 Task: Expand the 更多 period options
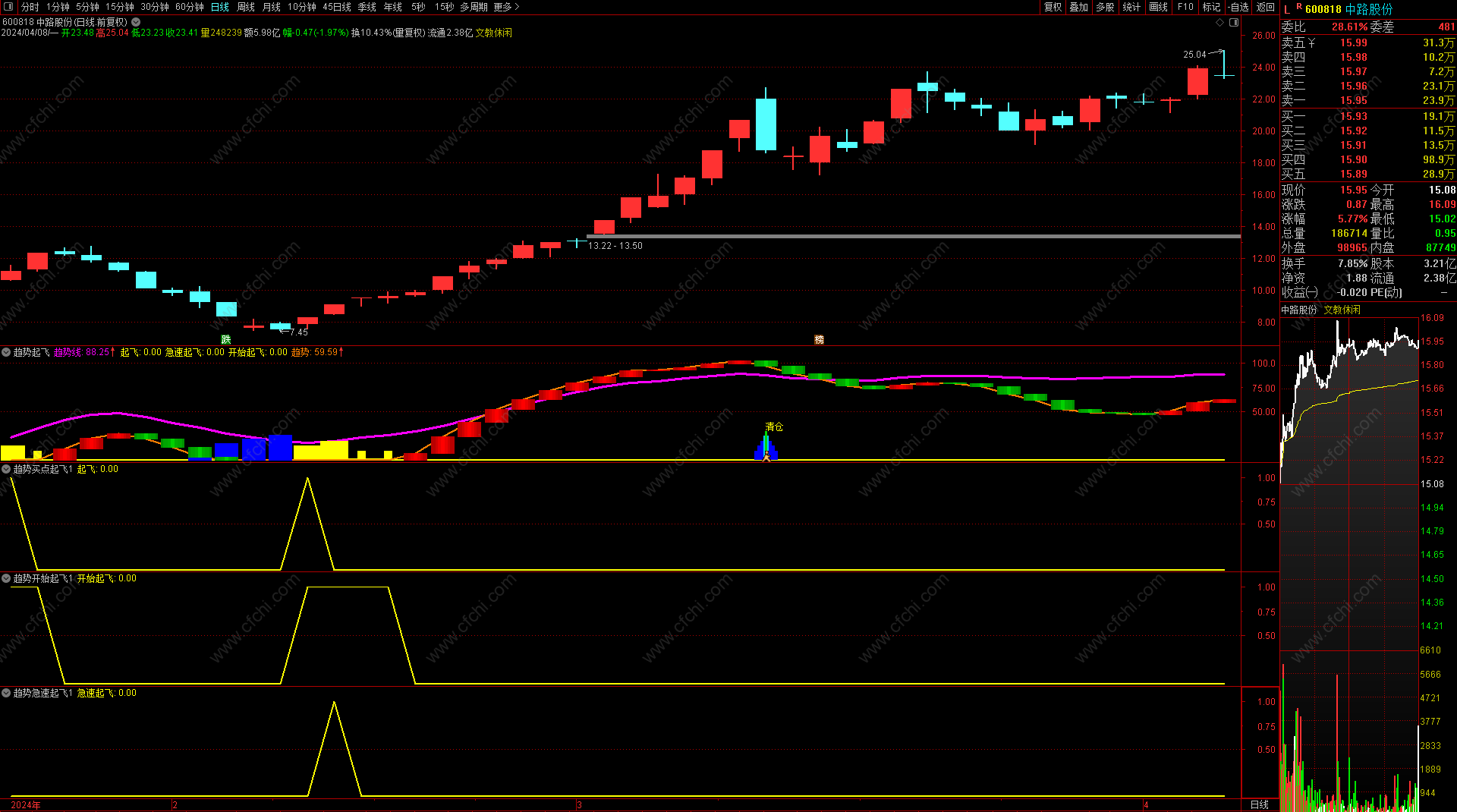tap(506, 7)
